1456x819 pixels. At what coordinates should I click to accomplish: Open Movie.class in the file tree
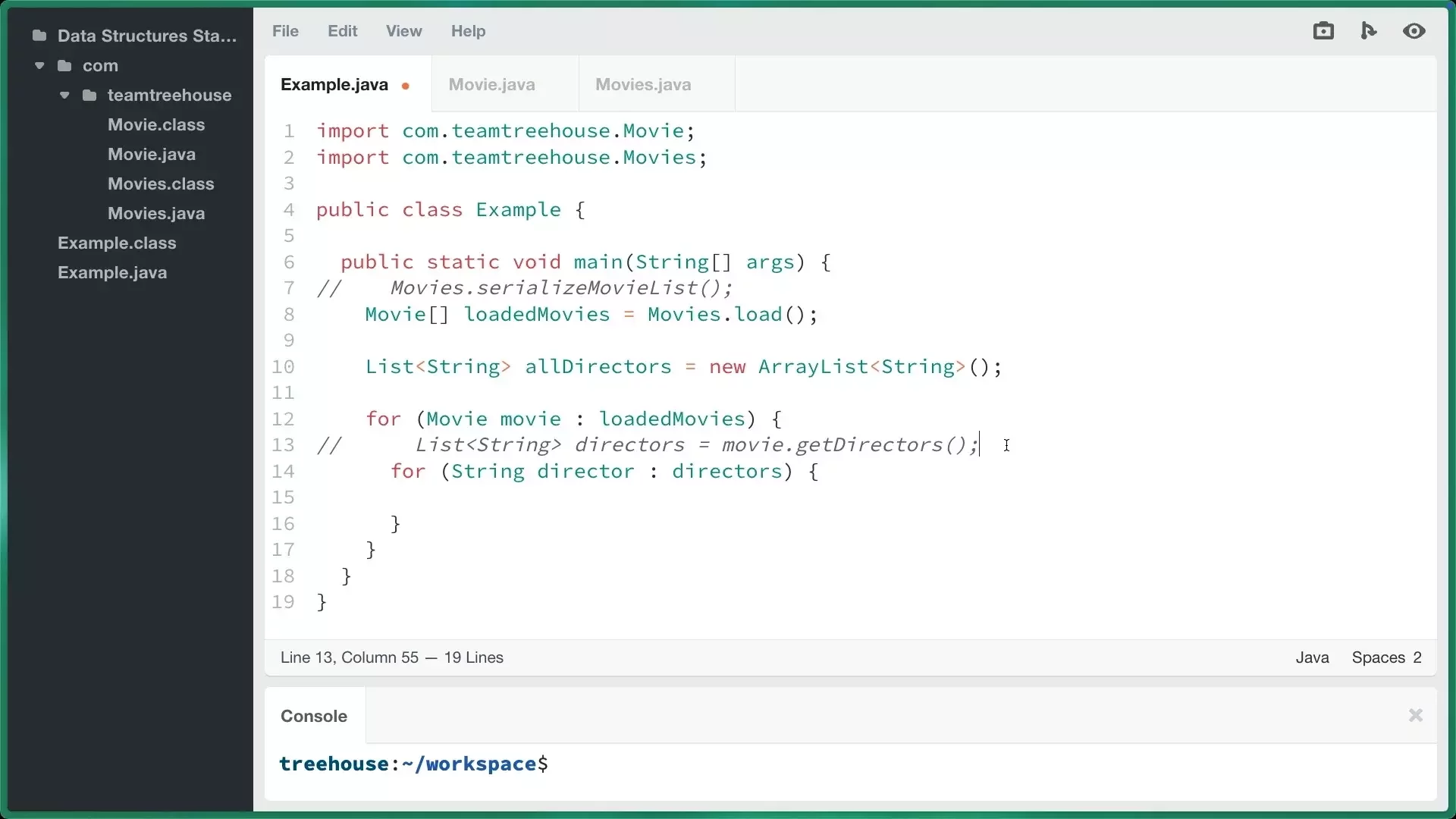click(156, 124)
